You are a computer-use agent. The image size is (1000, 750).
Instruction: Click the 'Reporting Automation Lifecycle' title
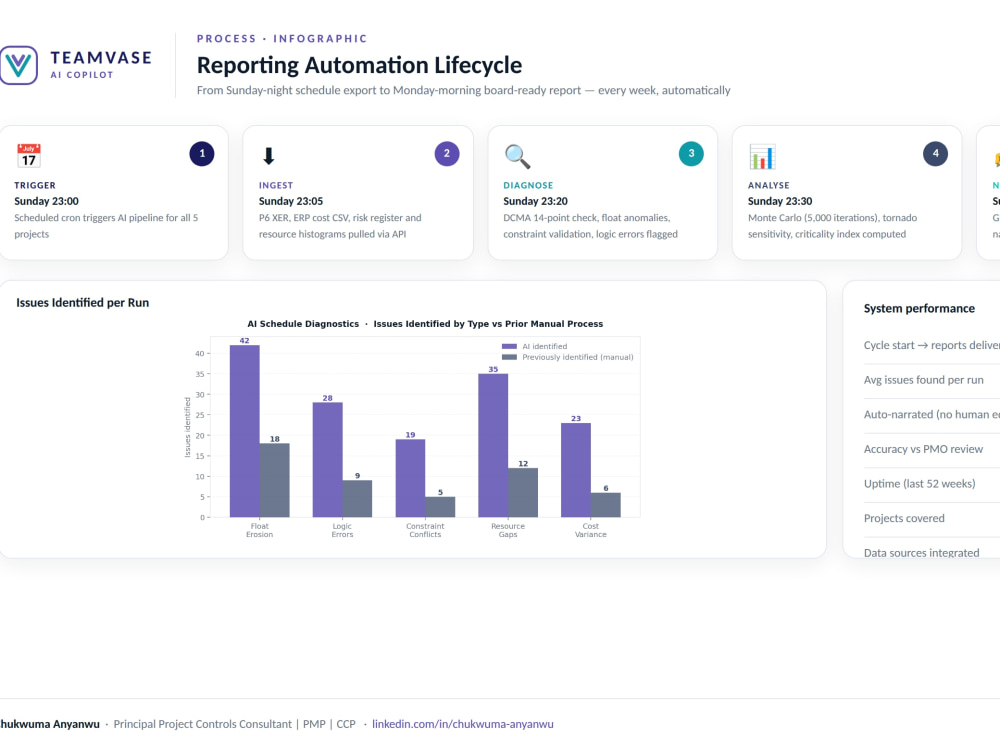coord(359,65)
